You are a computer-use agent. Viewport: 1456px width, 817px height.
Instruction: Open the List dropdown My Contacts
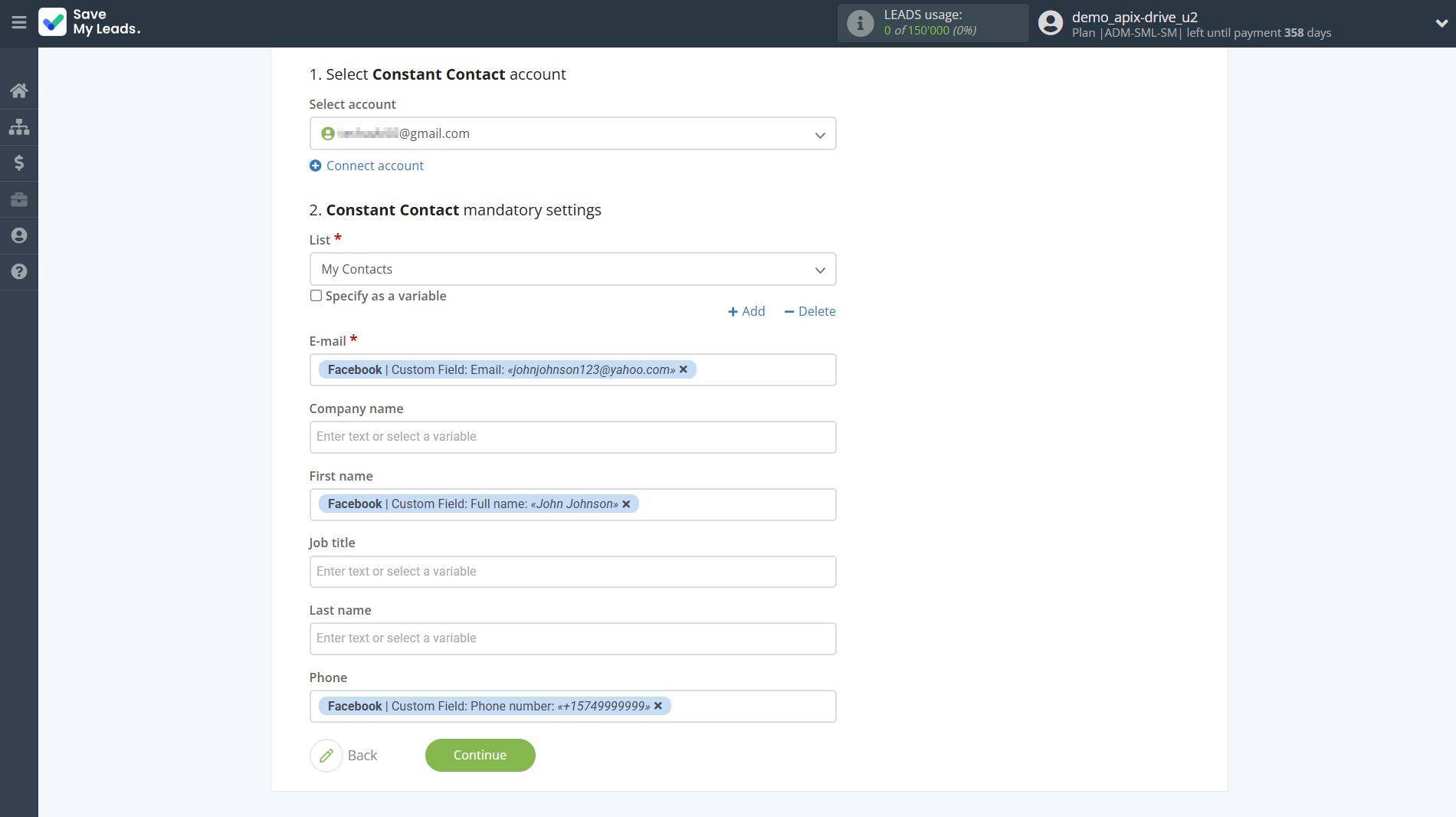572,270
